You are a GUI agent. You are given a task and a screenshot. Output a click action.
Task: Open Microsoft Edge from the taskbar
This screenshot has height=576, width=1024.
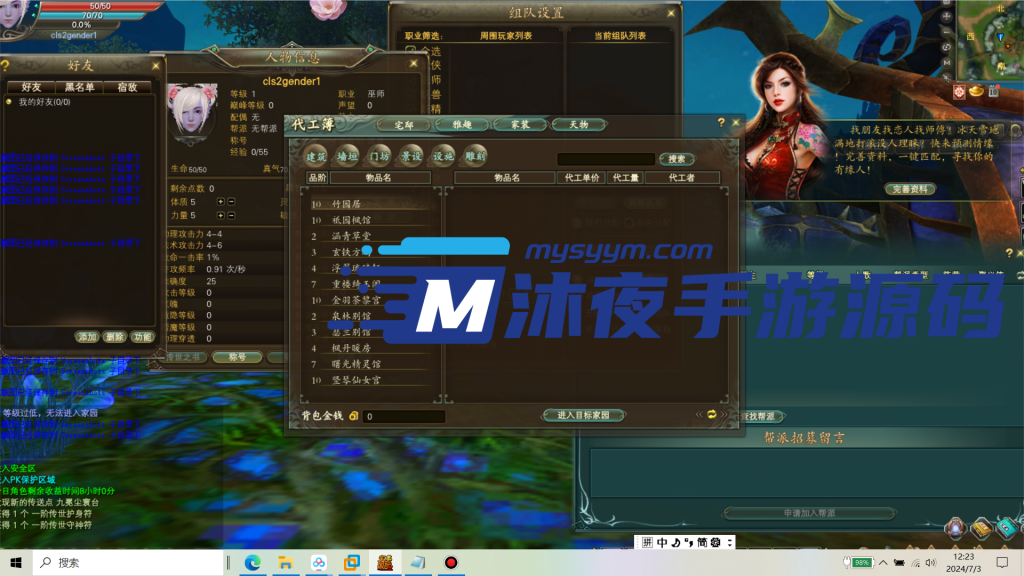253,563
